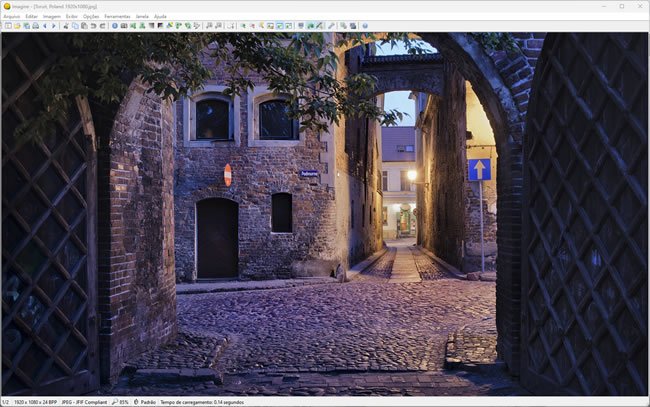Click the save disk icon in toolbar
Image resolution: width=650 pixels, height=407 pixels.
tap(26, 25)
